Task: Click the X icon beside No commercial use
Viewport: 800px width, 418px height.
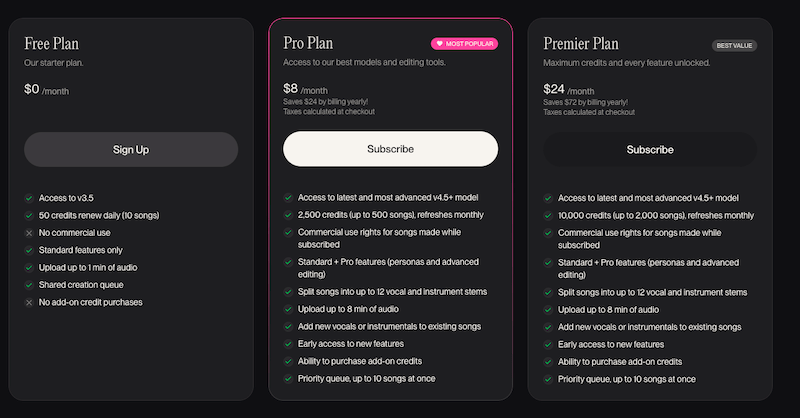Action: [29, 232]
